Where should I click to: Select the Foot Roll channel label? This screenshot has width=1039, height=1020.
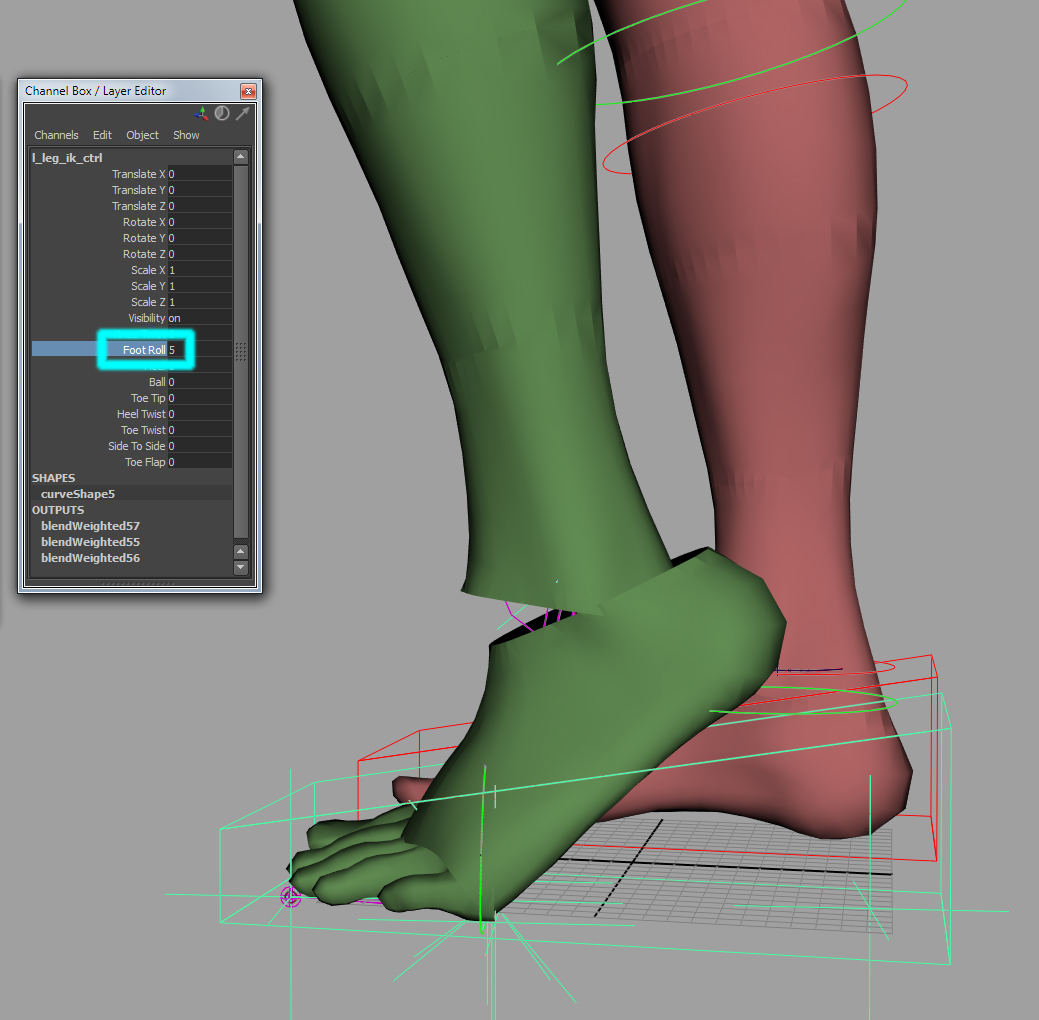point(144,350)
